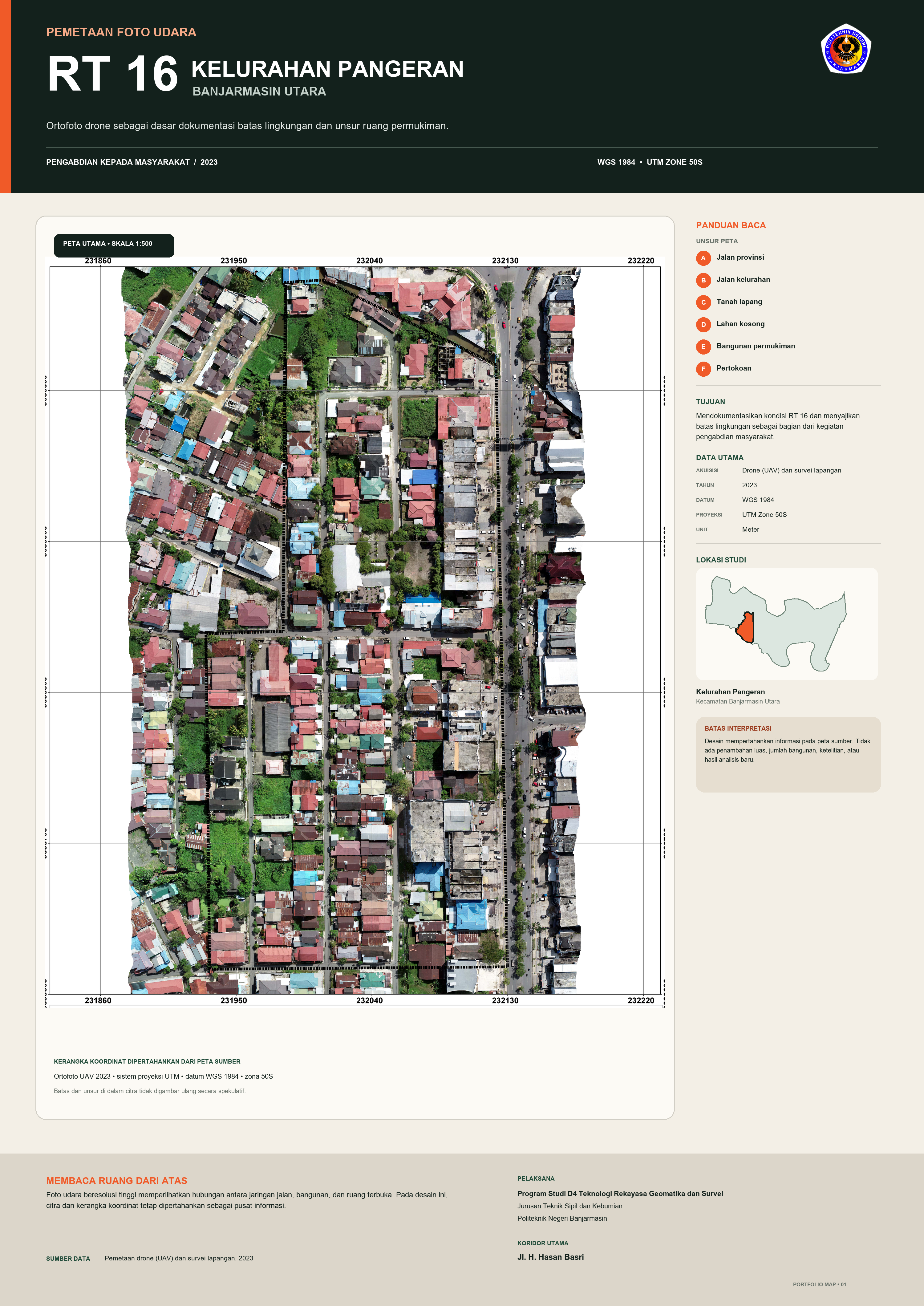Click the top grid coordinate 232220

pos(641,261)
